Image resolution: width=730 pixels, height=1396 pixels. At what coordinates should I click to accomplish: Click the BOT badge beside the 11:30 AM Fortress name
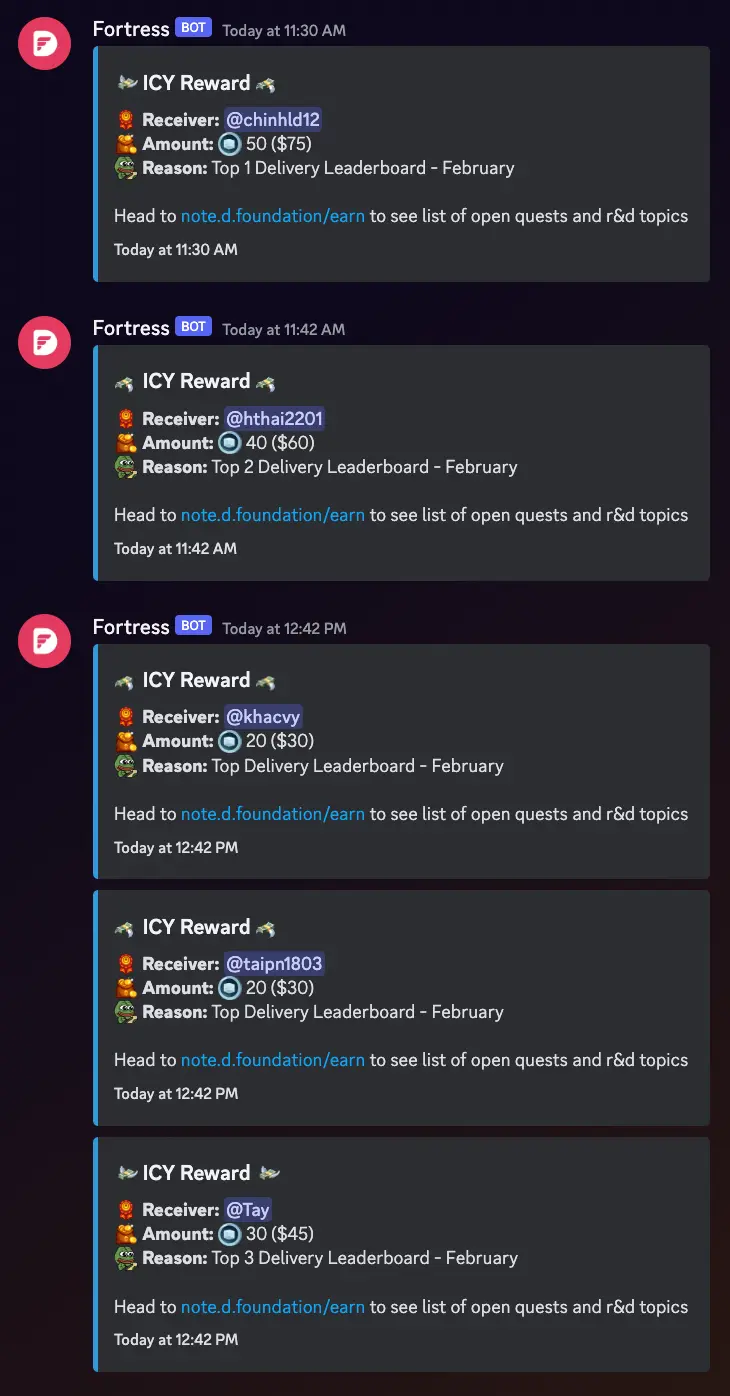pos(194,28)
